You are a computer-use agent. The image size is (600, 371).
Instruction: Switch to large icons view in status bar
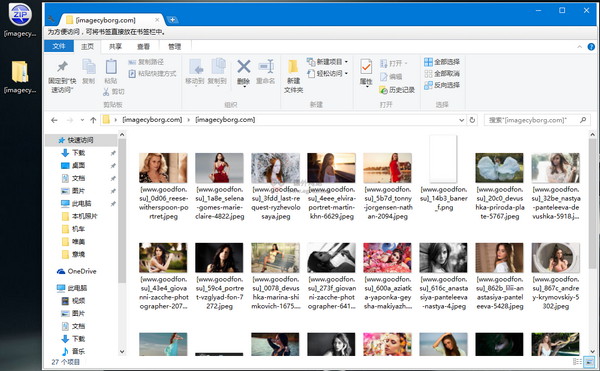[589, 361]
